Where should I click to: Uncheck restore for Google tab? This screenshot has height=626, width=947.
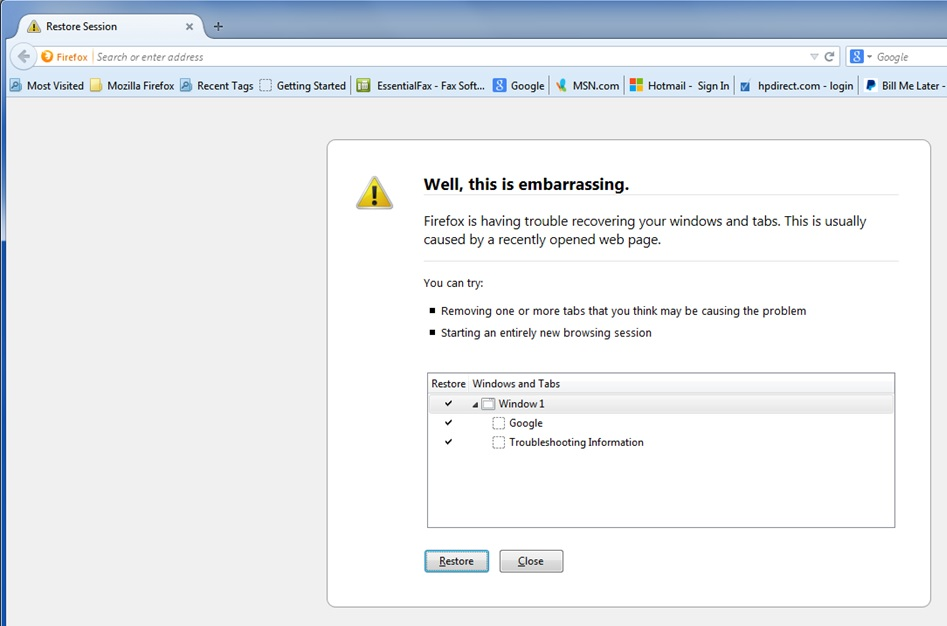tap(448, 423)
